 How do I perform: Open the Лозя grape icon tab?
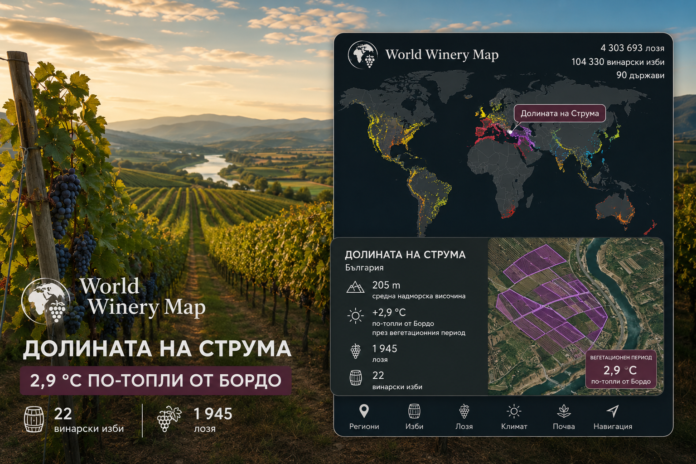[x=464, y=411]
